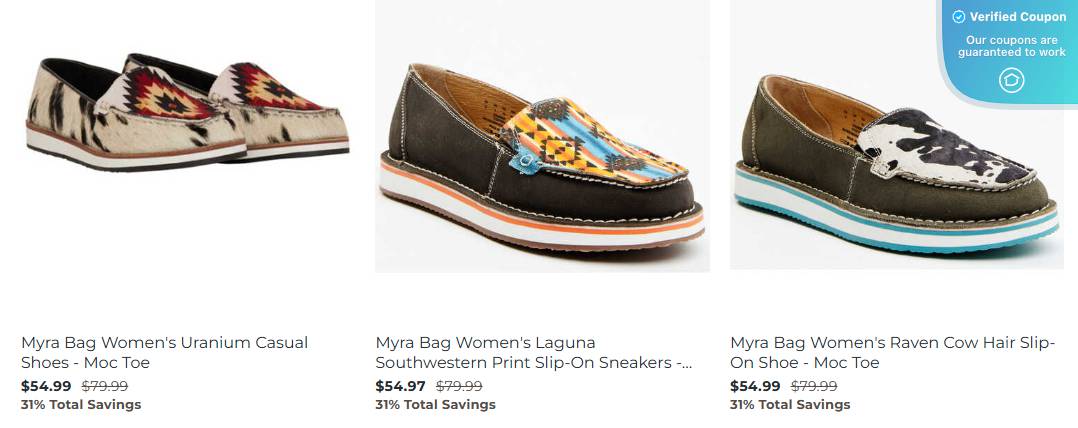Click 'Our coupons are guaranteed to work' text
The width and height of the screenshot is (1078, 428).
[x=1011, y=46]
